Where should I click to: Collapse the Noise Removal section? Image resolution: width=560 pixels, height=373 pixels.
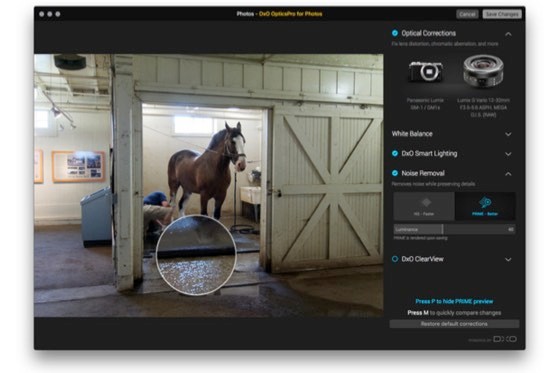pos(508,174)
